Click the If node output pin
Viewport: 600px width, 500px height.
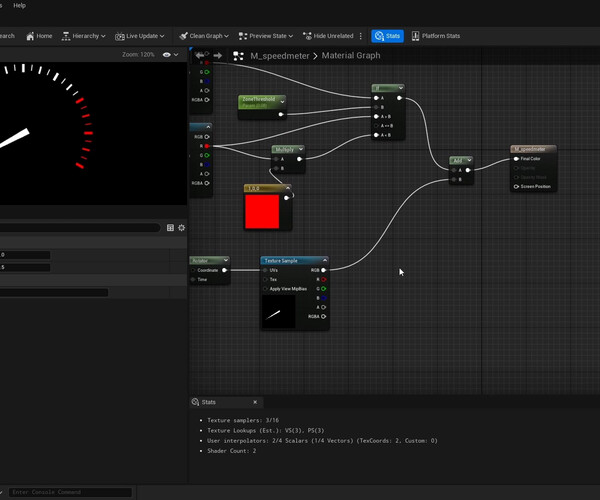(x=399, y=98)
